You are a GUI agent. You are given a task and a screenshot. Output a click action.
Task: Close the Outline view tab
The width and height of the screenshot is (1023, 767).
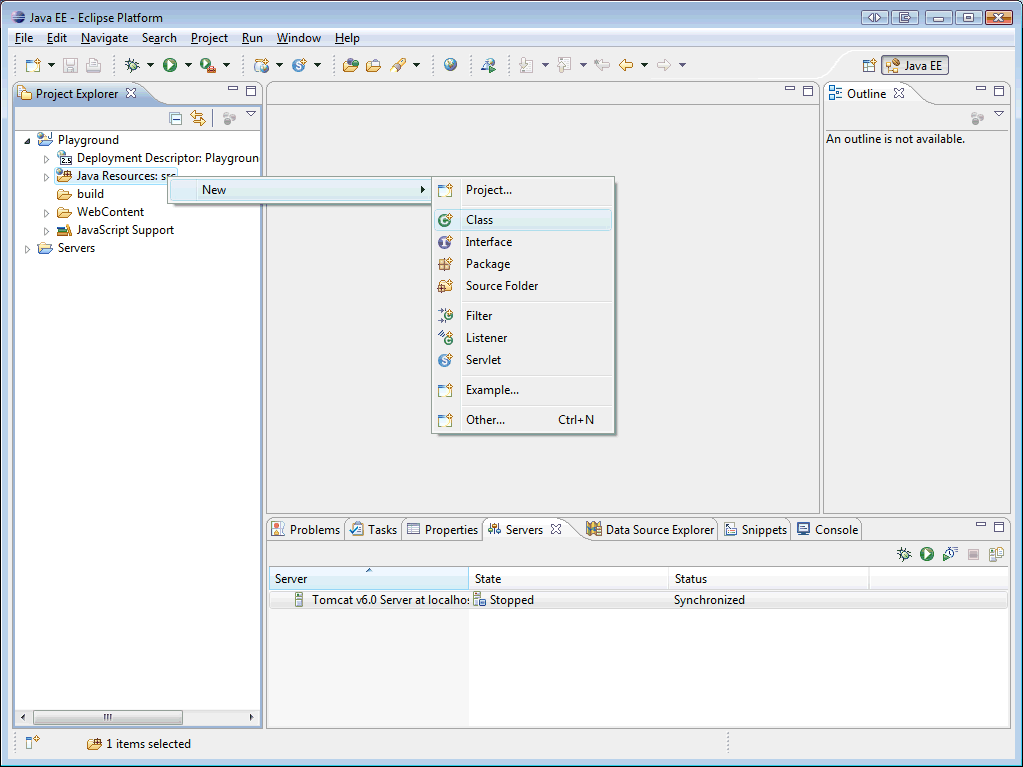[899, 93]
